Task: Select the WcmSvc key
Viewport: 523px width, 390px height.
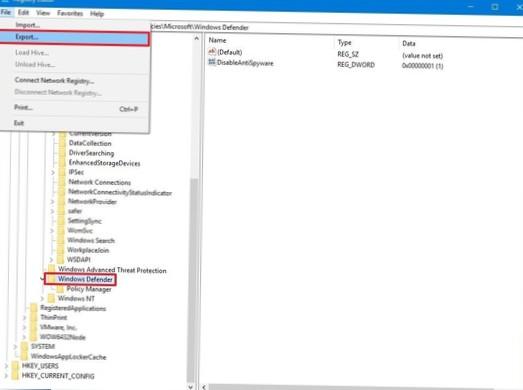Action: (x=80, y=231)
